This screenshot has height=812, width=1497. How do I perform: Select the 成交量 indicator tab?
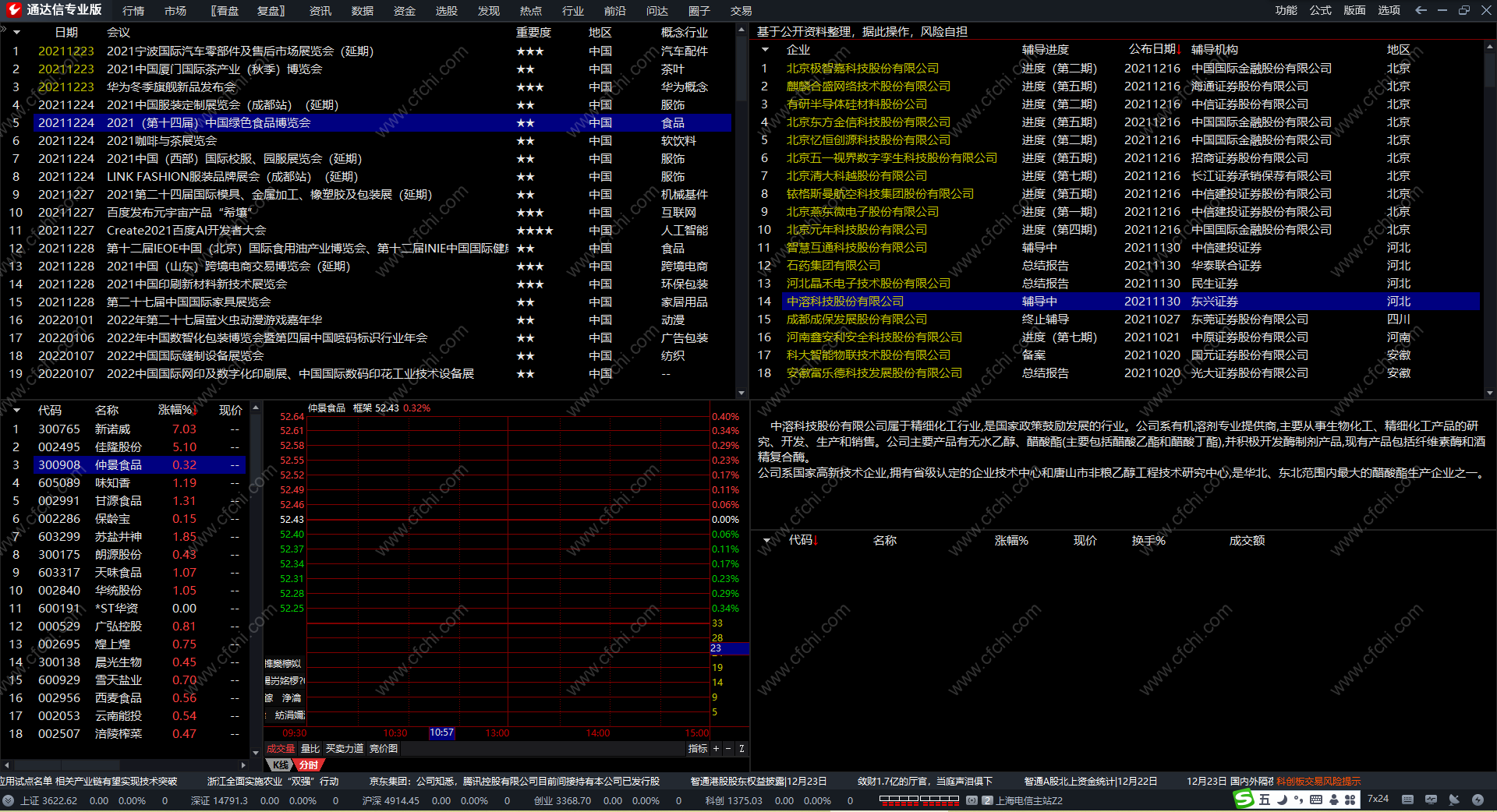click(x=281, y=749)
